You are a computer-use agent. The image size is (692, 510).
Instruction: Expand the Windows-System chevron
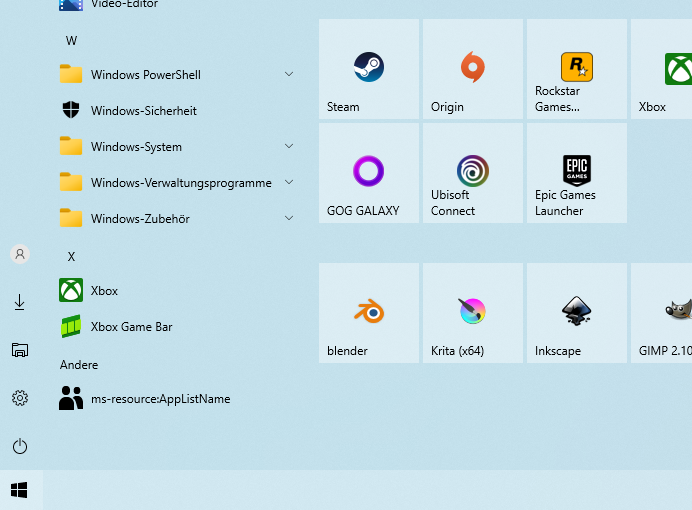point(289,146)
